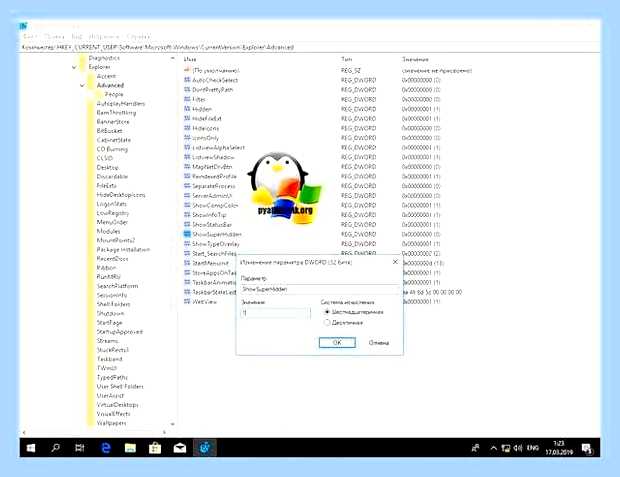Select the Shell Folders key
The image size is (620, 477).
(x=113, y=304)
